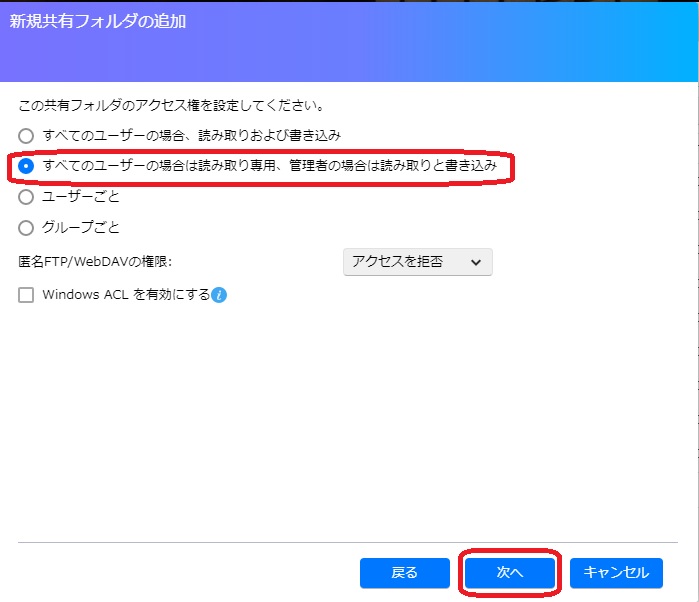Choose the ユーザーごと radio option
699x602 pixels.
(x=26, y=197)
